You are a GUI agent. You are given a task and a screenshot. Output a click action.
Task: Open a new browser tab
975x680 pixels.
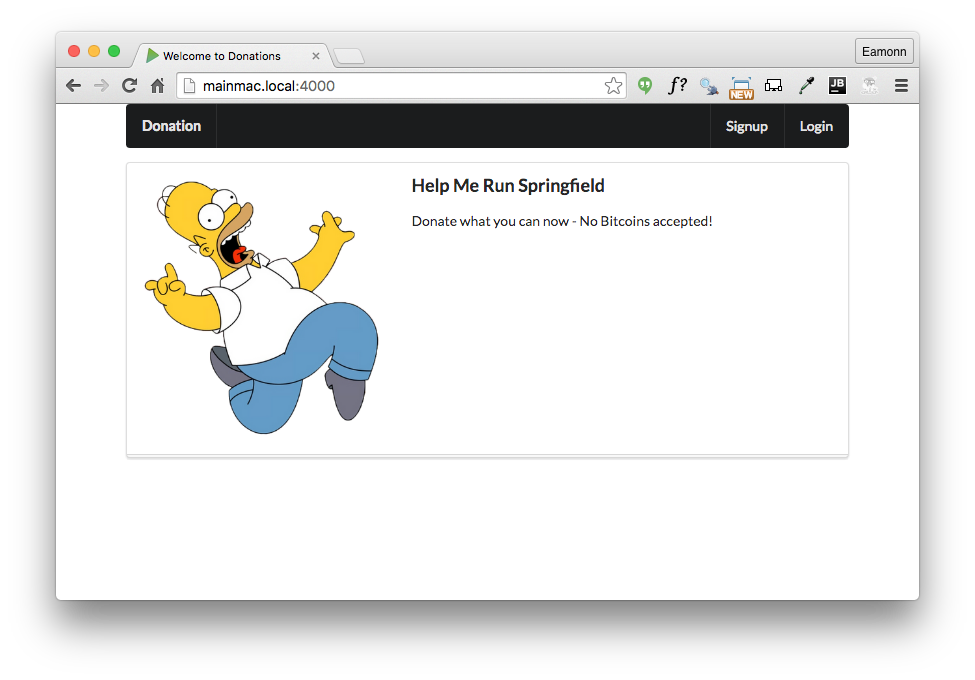[x=349, y=56]
